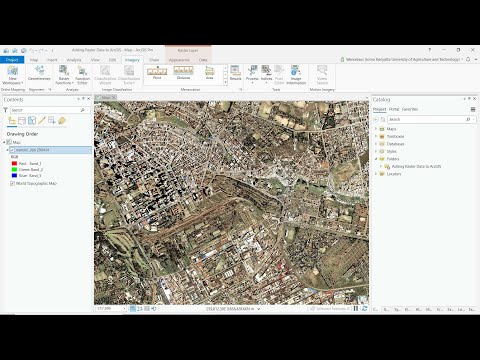The image size is (480, 360).
Task: Select the Project tab in Catalog
Action: (x=379, y=109)
